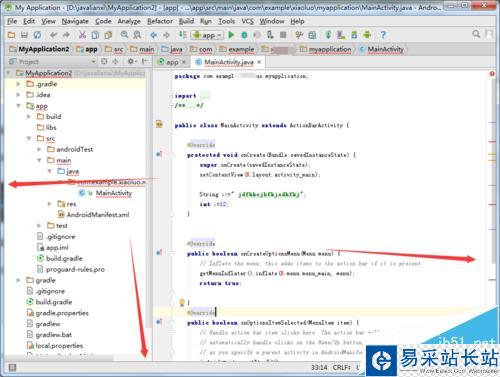Image resolution: width=500 pixels, height=377 pixels.
Task: Click the example breadcrumb
Action: pyautogui.click(x=238, y=49)
